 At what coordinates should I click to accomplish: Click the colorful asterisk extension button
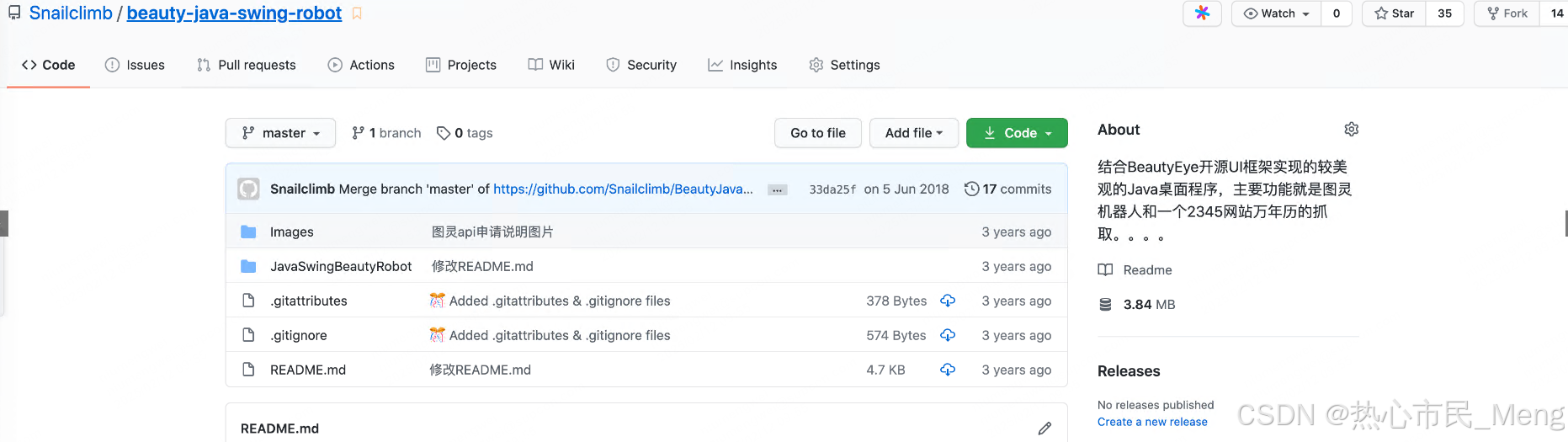[x=1202, y=13]
